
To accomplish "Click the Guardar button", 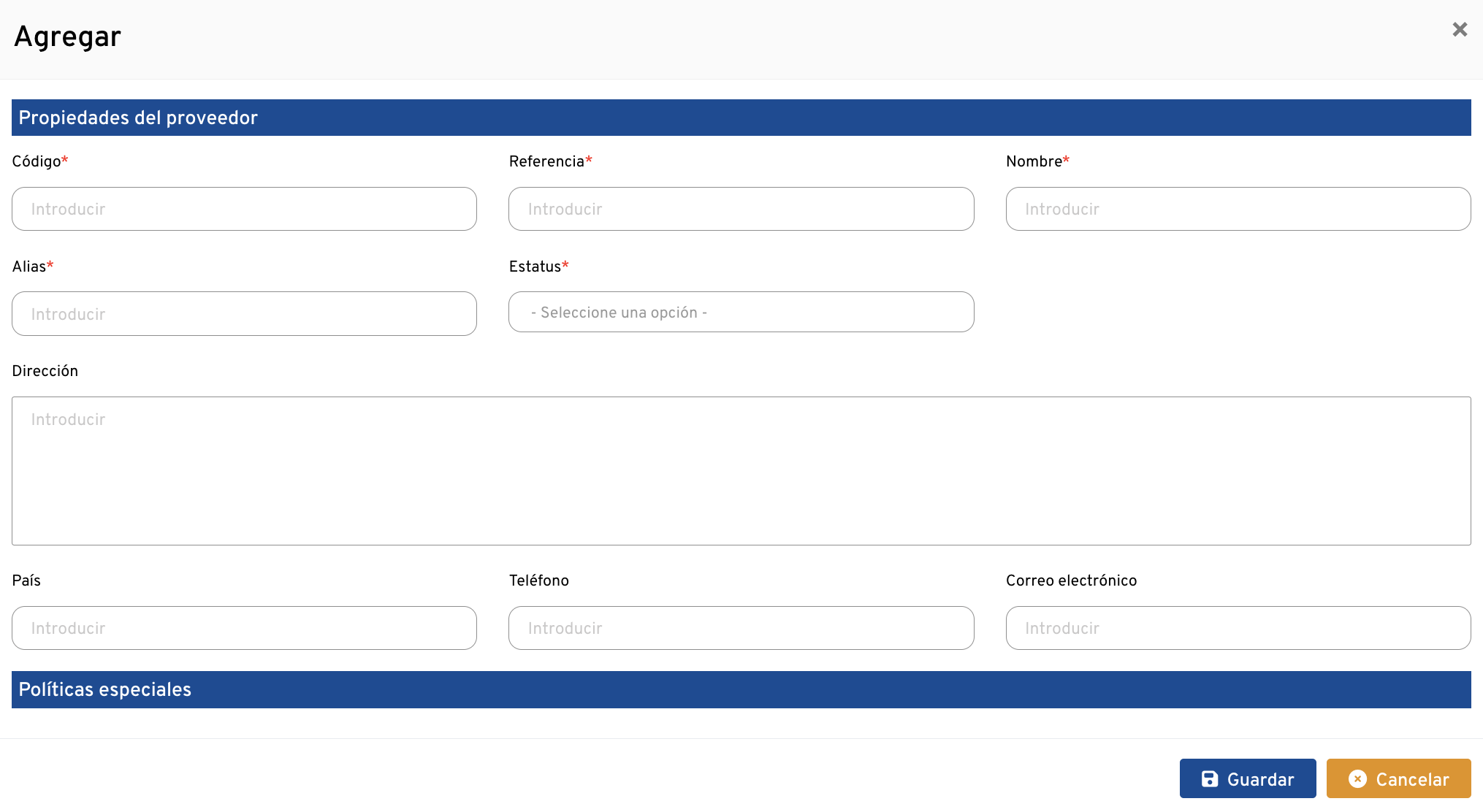I will [x=1247, y=779].
